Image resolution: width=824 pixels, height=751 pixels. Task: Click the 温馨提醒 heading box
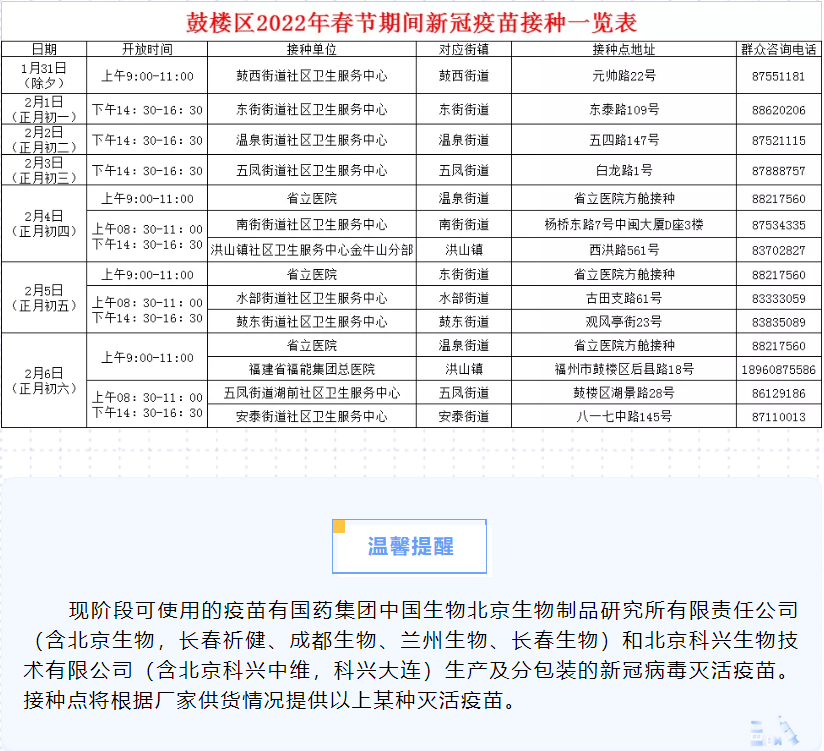coord(409,546)
